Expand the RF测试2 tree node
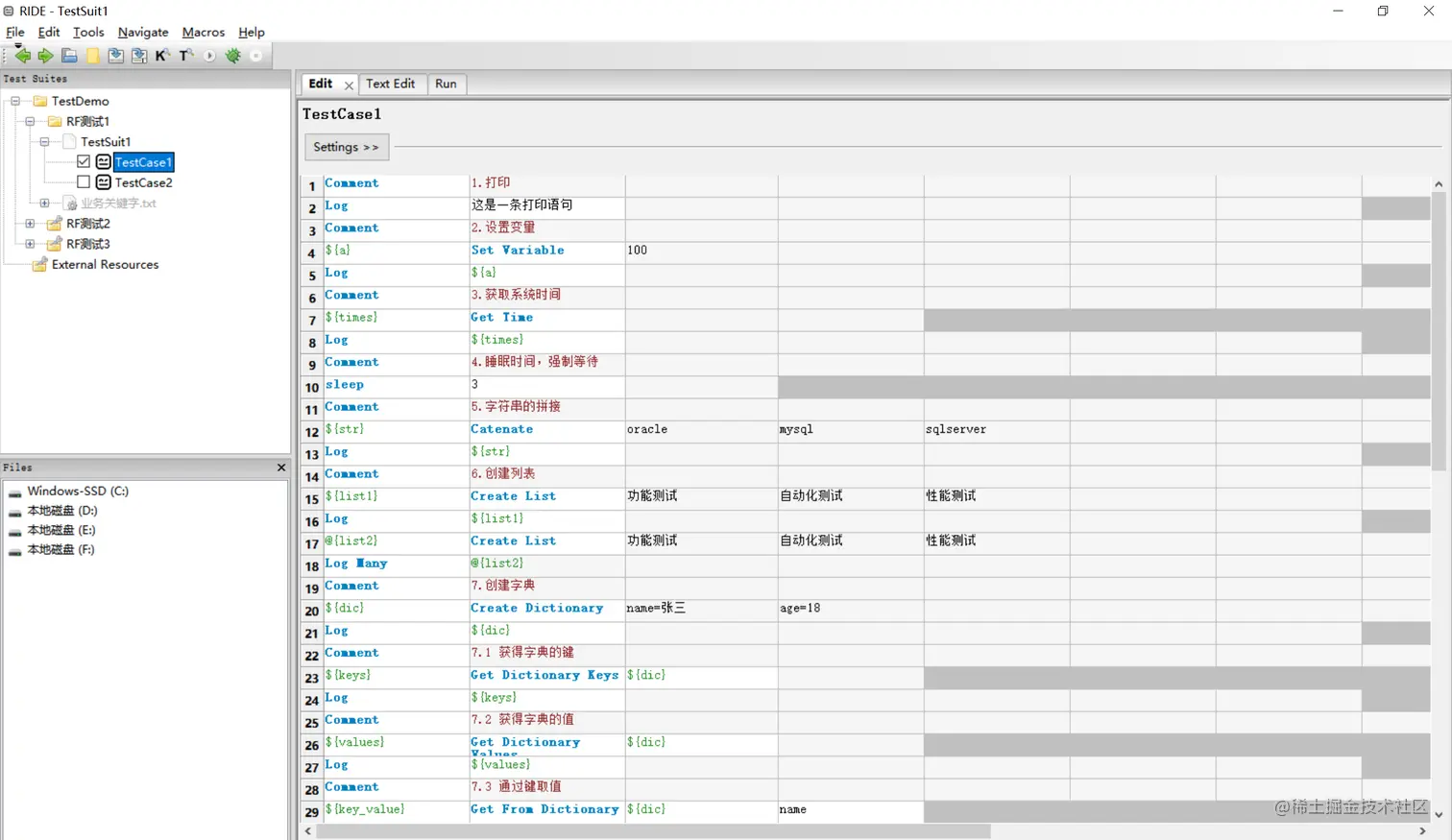The height and width of the screenshot is (840, 1452). (x=30, y=224)
